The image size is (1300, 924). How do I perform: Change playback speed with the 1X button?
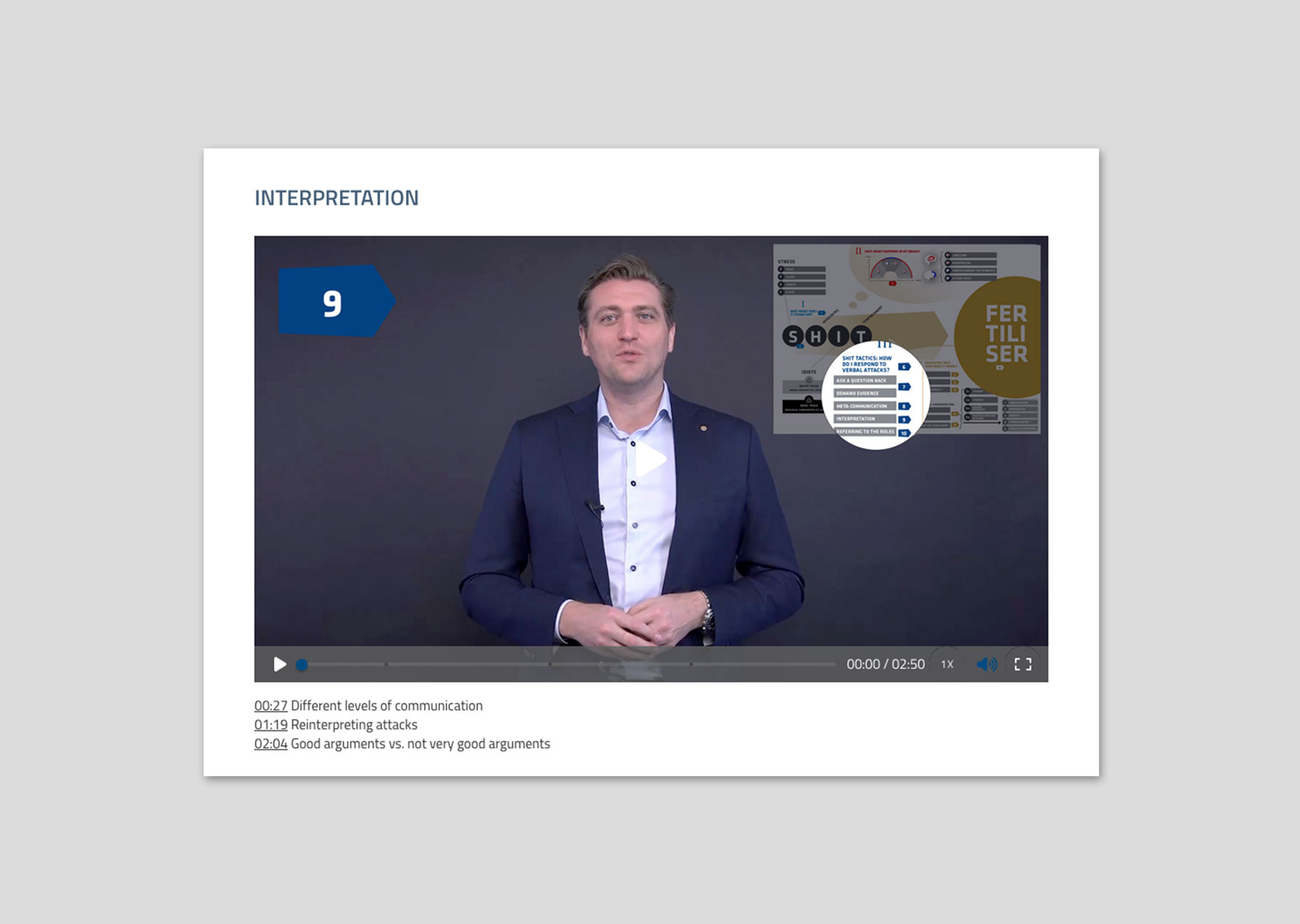tap(947, 664)
